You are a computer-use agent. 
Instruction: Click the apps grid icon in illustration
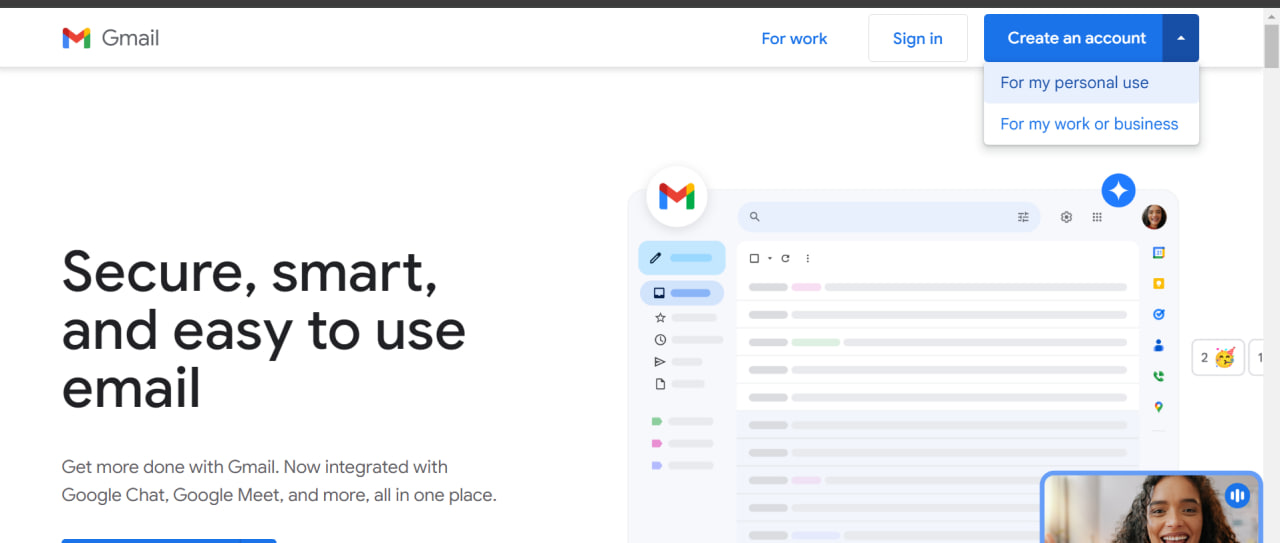pos(1097,217)
